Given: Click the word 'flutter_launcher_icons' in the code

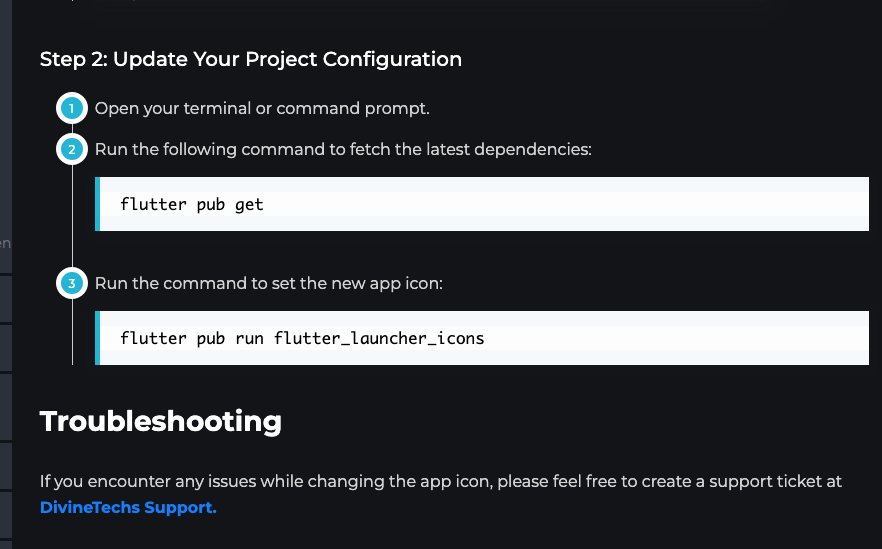Looking at the screenshot, I should coord(379,338).
